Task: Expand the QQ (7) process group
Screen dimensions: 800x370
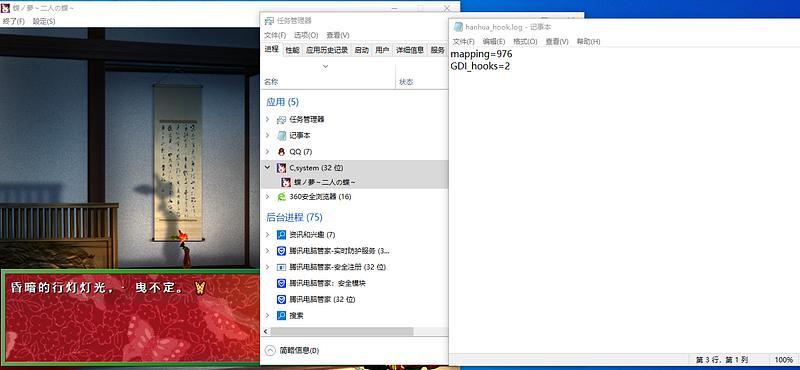Action: (267, 152)
